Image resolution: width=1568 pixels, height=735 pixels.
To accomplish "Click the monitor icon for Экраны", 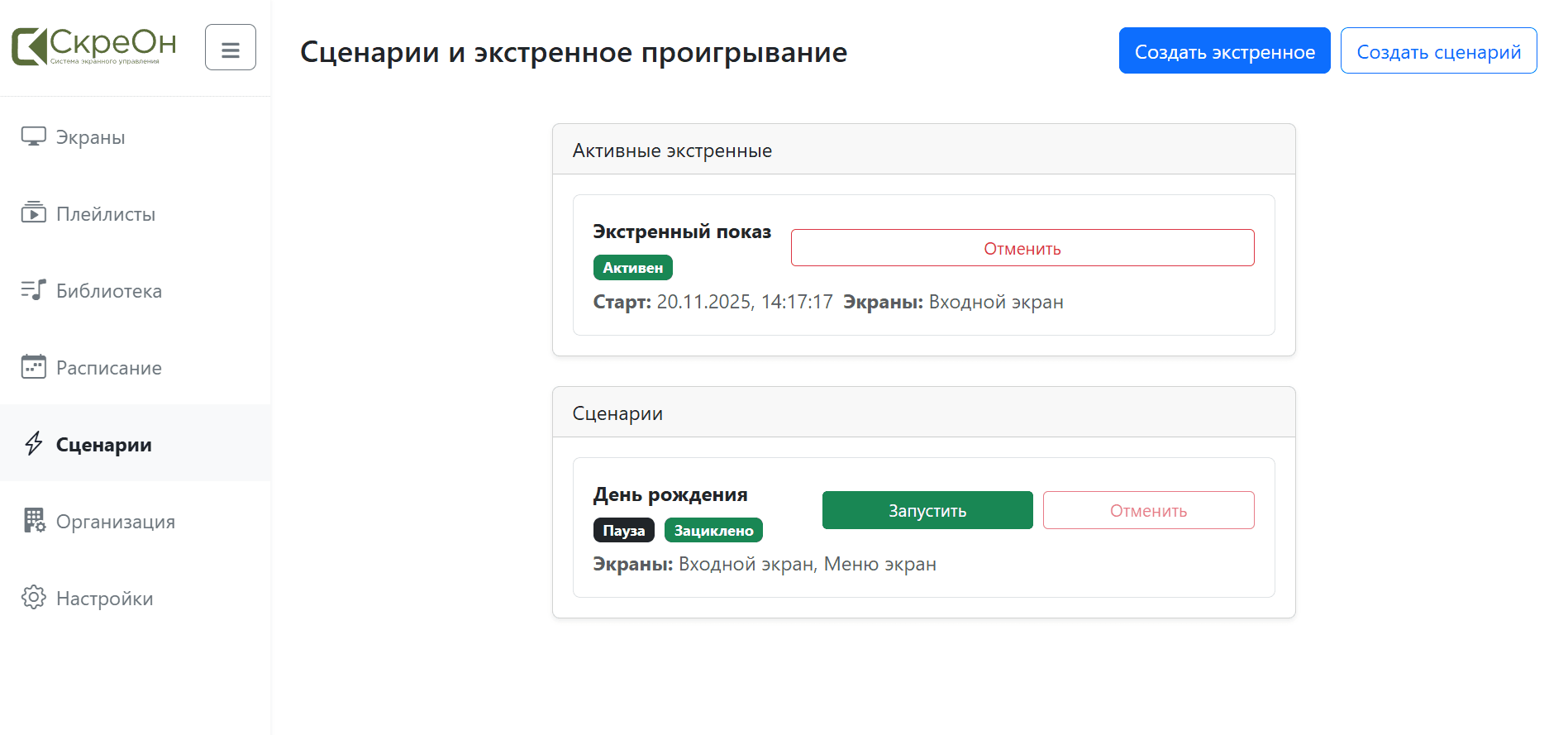I will coord(34,137).
